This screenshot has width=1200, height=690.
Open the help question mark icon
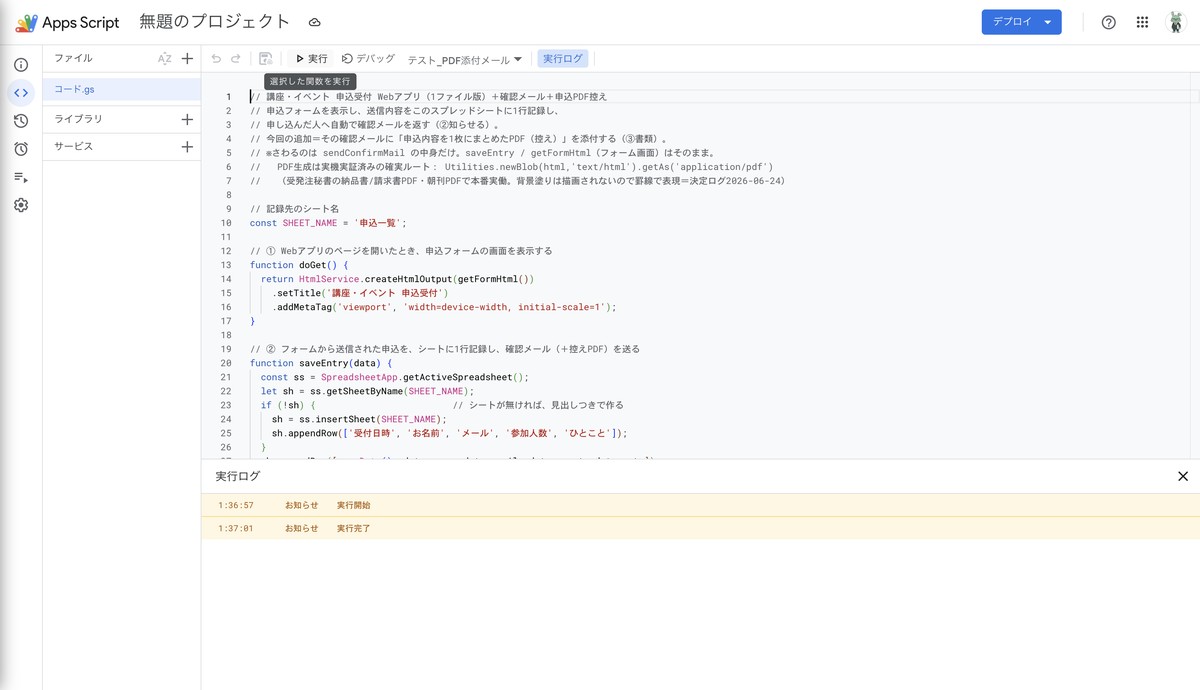coord(1108,22)
